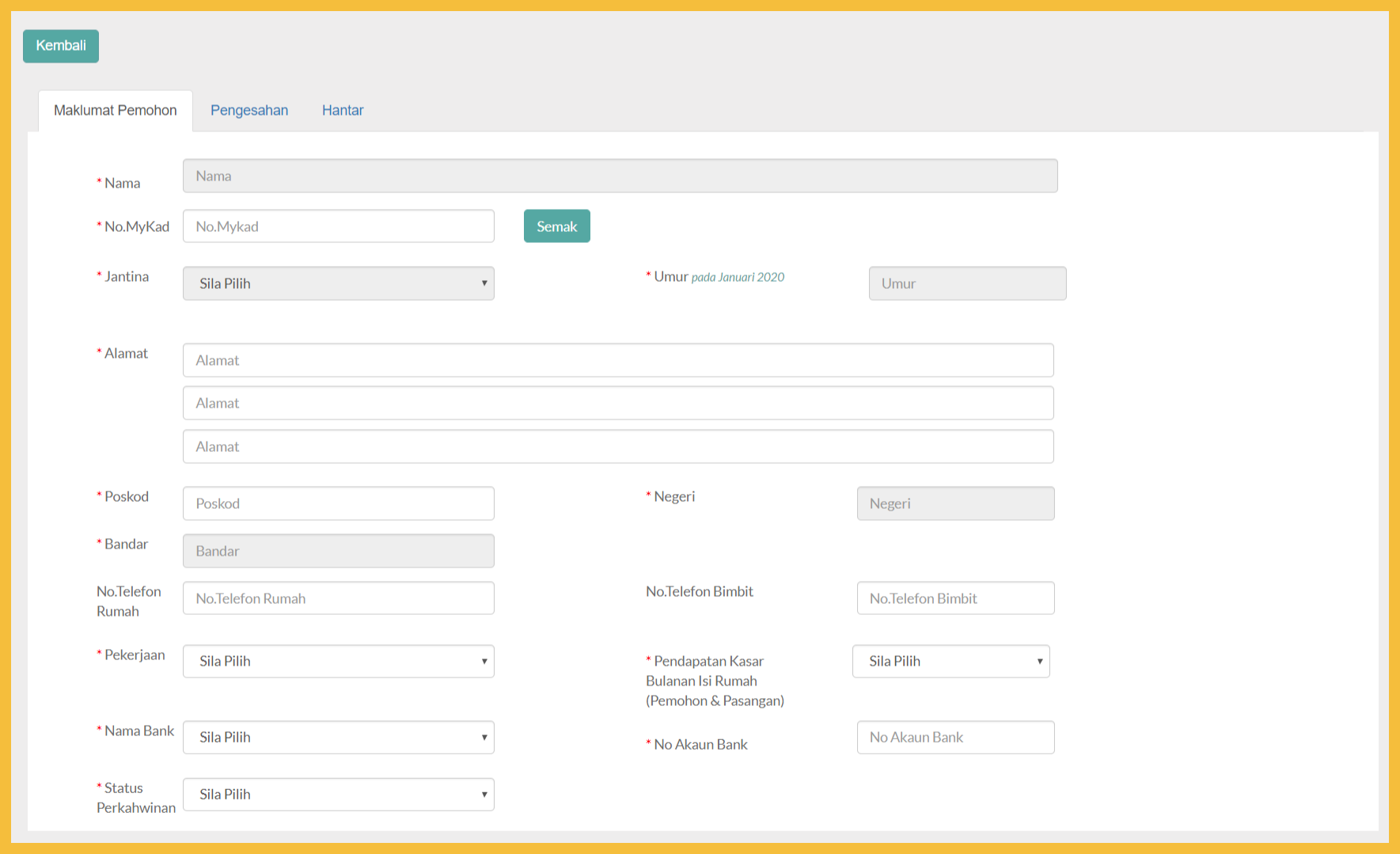
Task: Open the Nama Bank dropdown
Action: [x=338, y=737]
